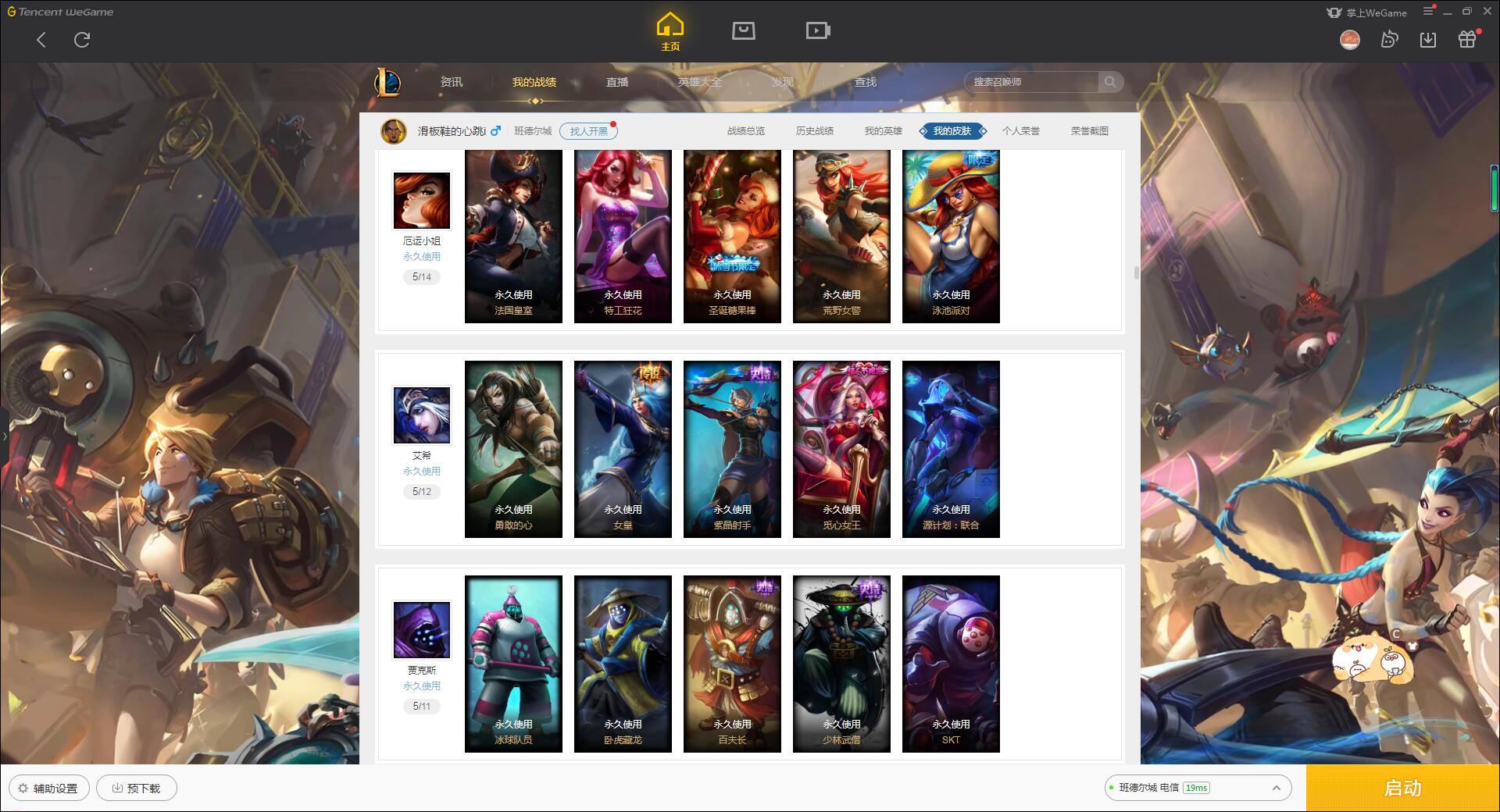Click the summoner profile avatar

pyautogui.click(x=394, y=131)
